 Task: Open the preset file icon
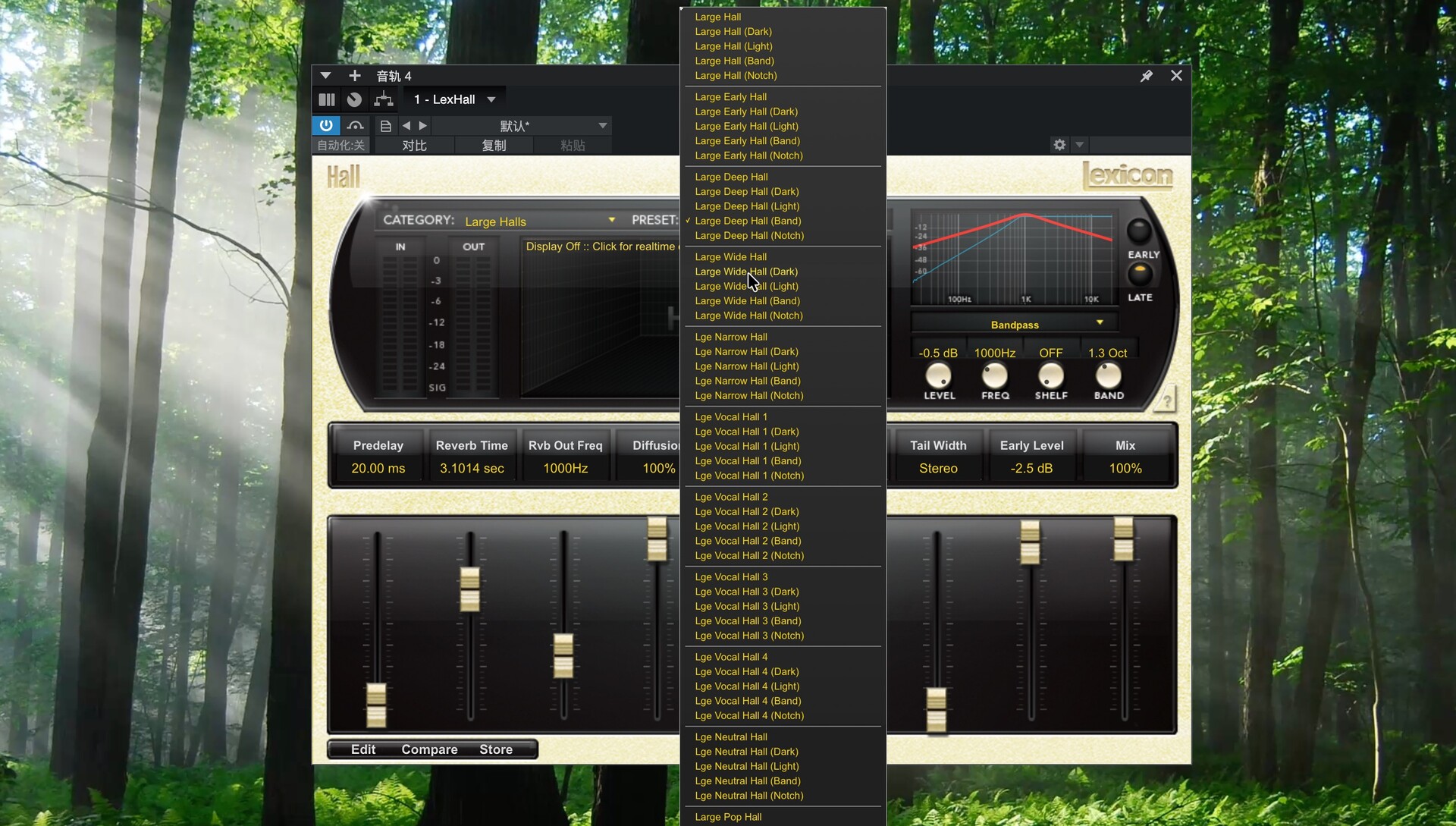point(385,126)
